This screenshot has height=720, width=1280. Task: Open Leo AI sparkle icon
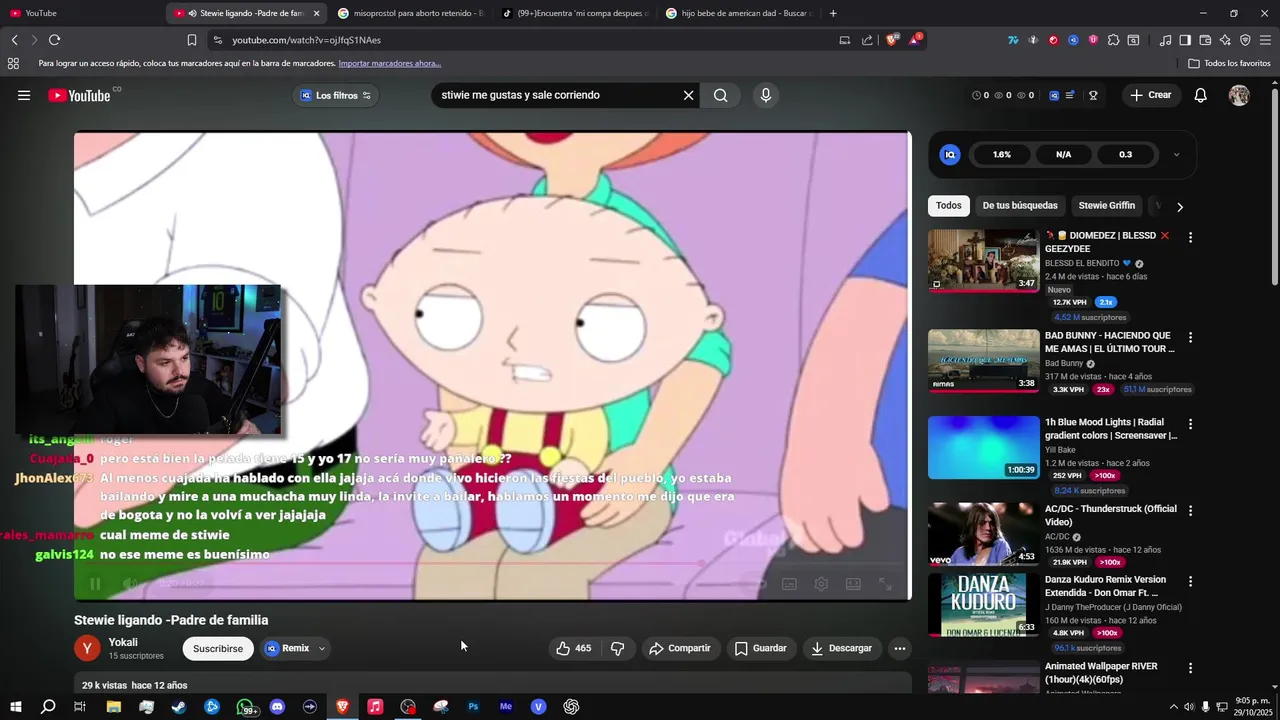pyautogui.click(x=1225, y=40)
